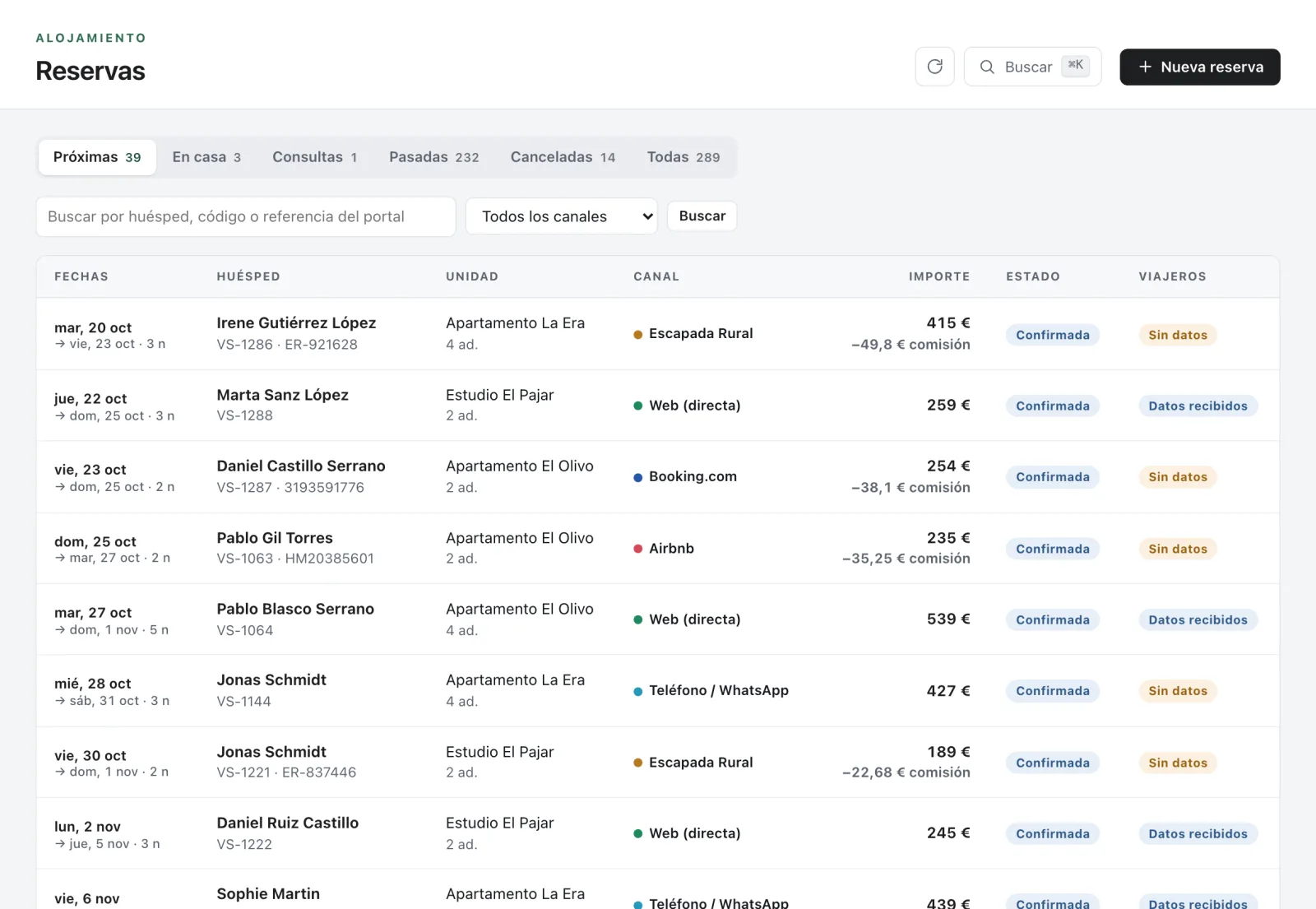Click Sin datos badge for Daniel Castillo Serrano
The width and height of the screenshot is (1316, 909).
tap(1178, 477)
